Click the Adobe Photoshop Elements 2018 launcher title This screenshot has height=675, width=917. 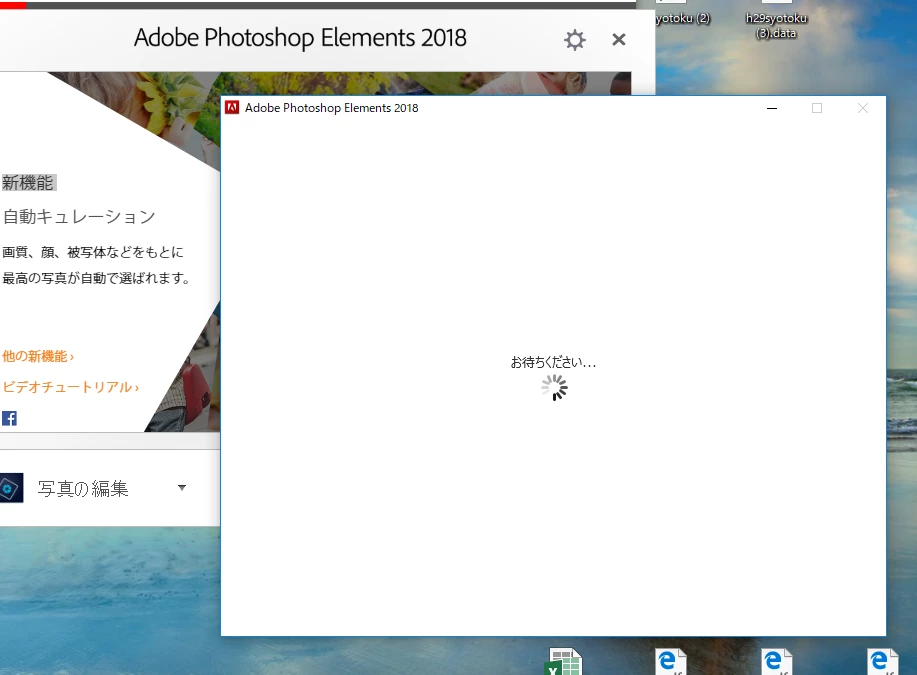(x=300, y=38)
